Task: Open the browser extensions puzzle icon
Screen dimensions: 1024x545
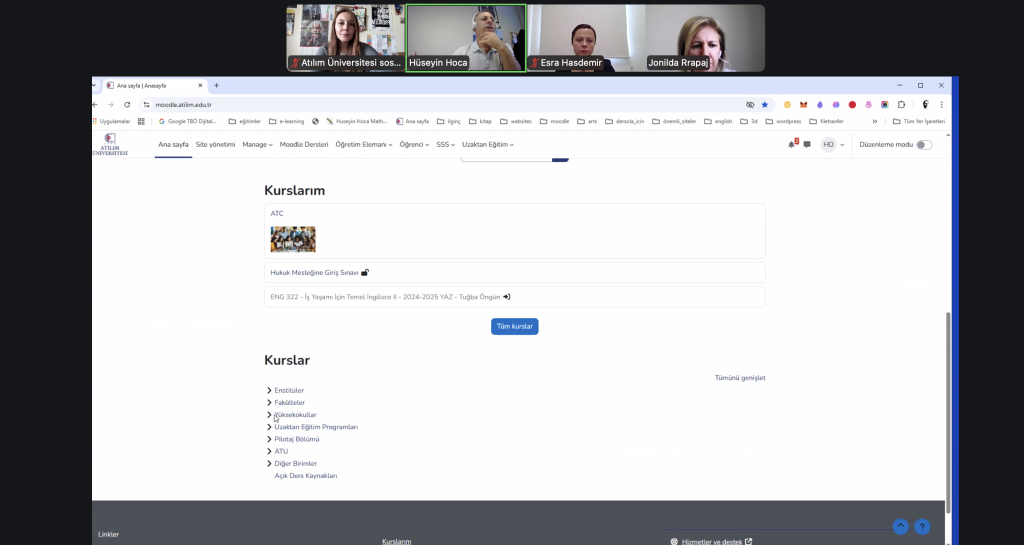Action: click(x=901, y=104)
